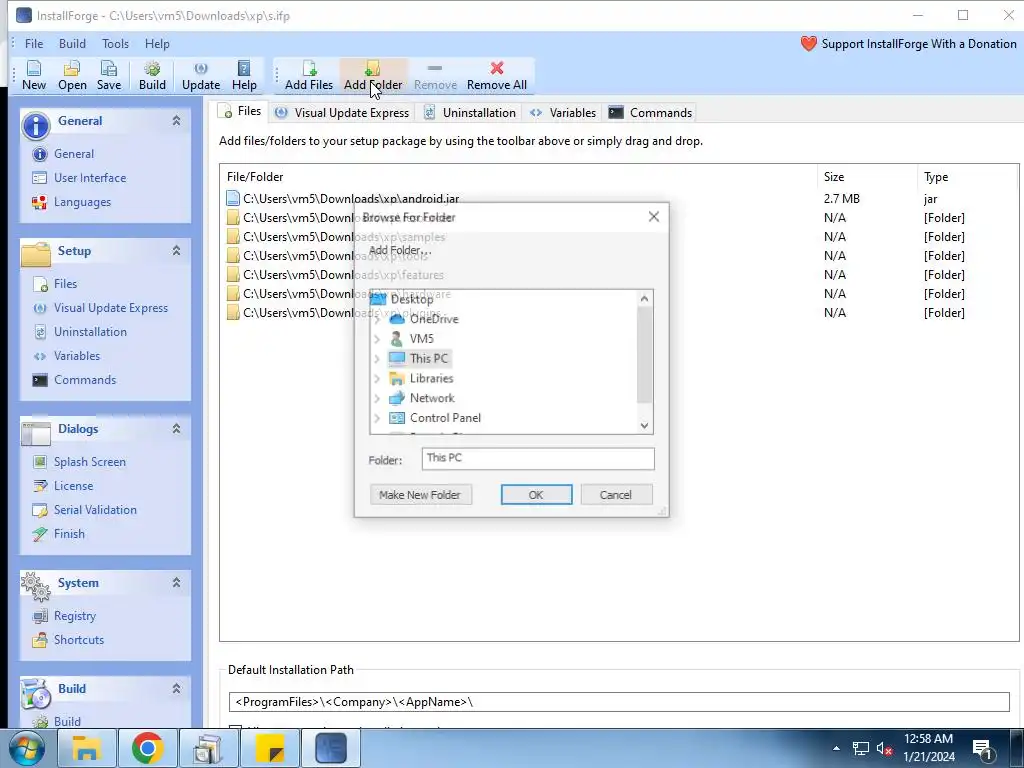
Task: Click Cancel in Browse For Folder dialog
Action: tap(616, 495)
